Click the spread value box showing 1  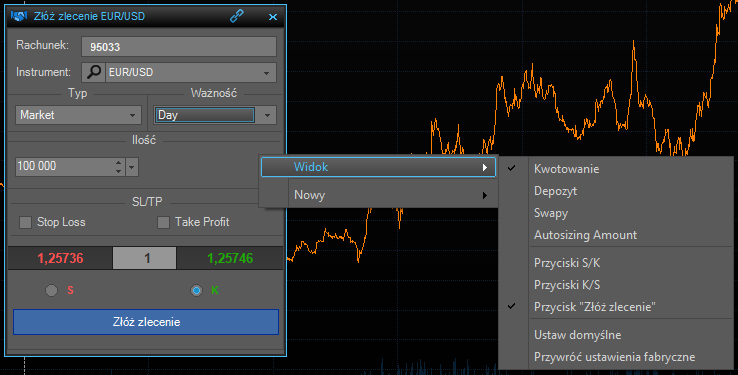pos(144,258)
